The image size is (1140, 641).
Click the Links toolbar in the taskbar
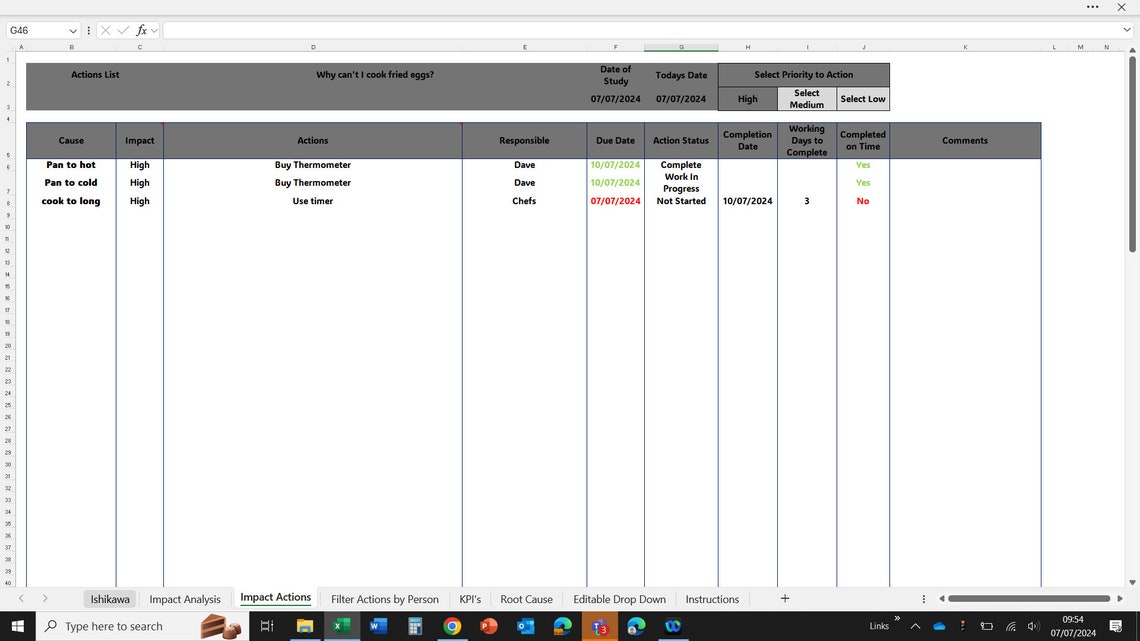coord(879,626)
